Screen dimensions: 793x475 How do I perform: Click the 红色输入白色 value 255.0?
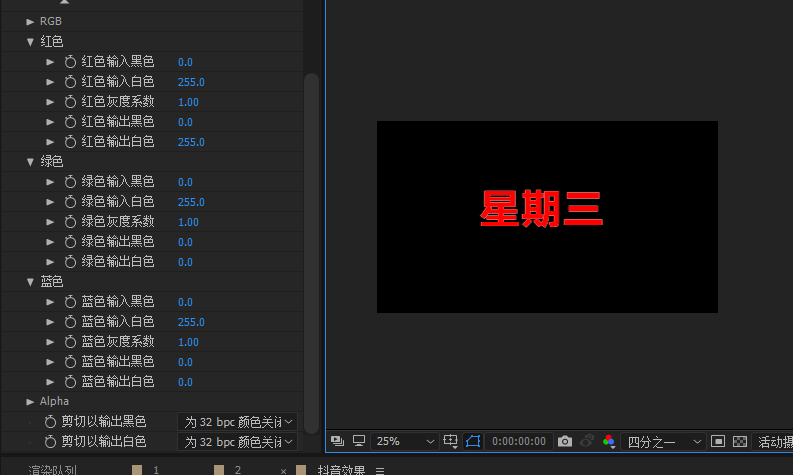[x=191, y=82]
